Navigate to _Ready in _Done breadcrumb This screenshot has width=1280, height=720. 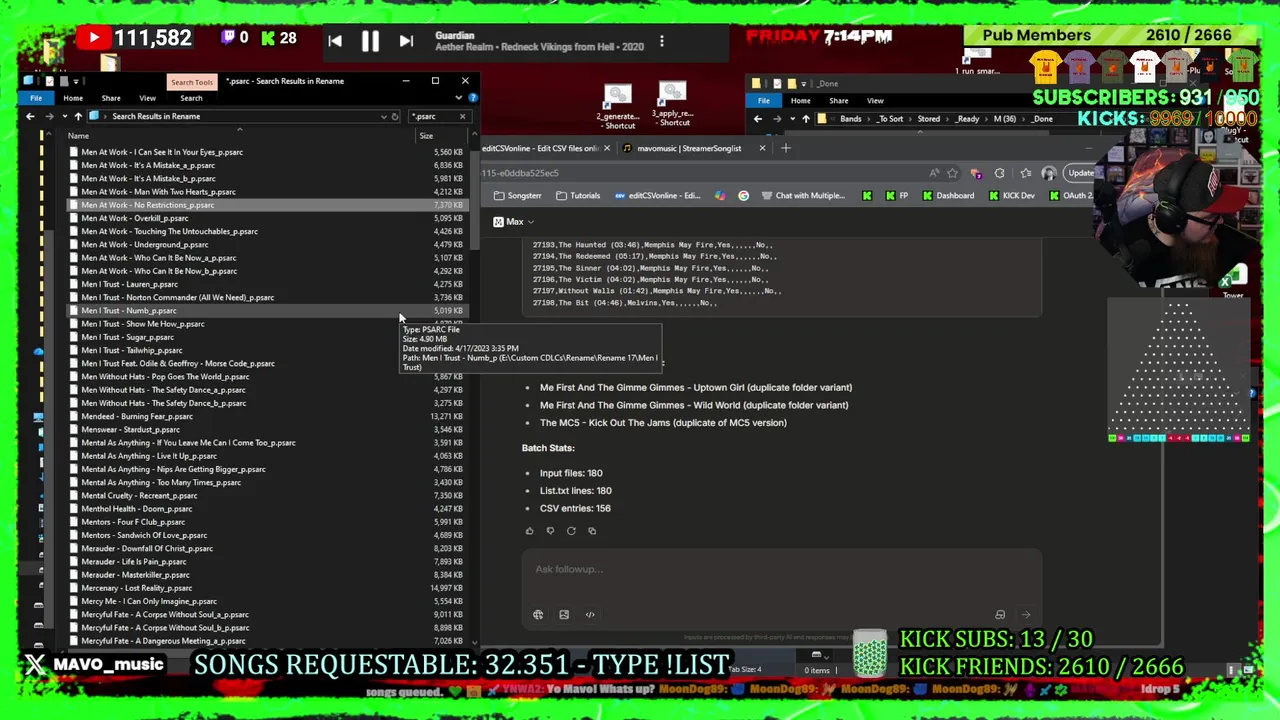967,119
